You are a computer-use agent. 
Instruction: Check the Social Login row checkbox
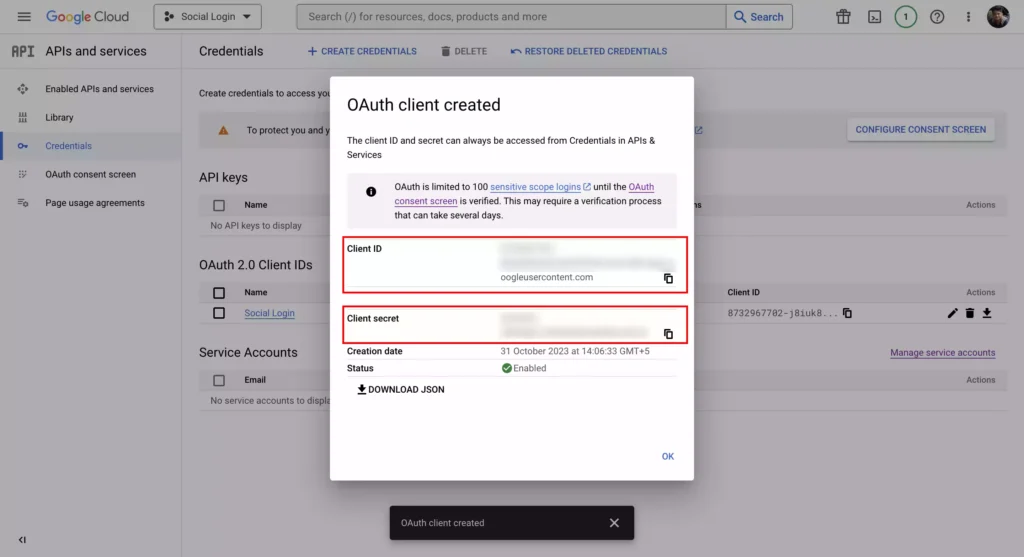tap(219, 313)
